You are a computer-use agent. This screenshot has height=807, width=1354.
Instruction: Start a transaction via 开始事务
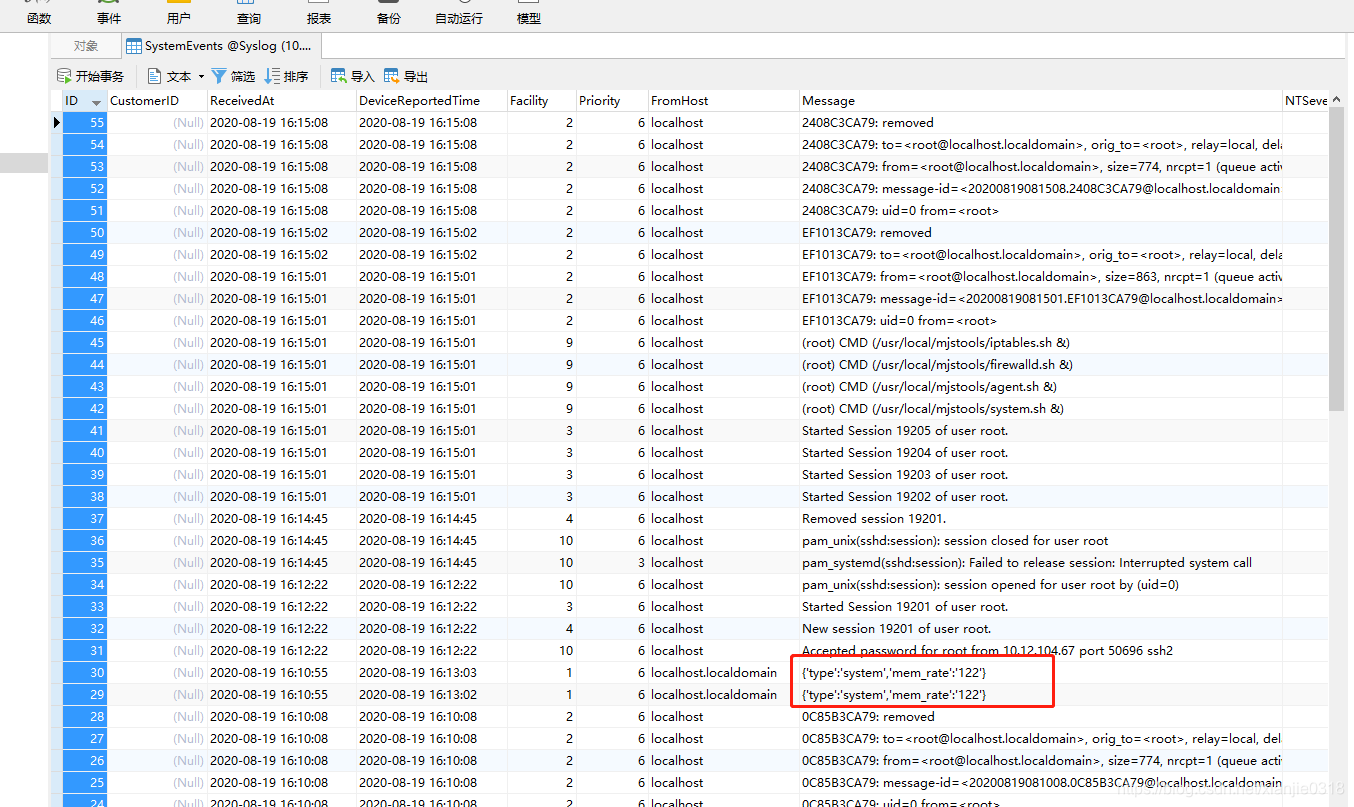click(91, 75)
